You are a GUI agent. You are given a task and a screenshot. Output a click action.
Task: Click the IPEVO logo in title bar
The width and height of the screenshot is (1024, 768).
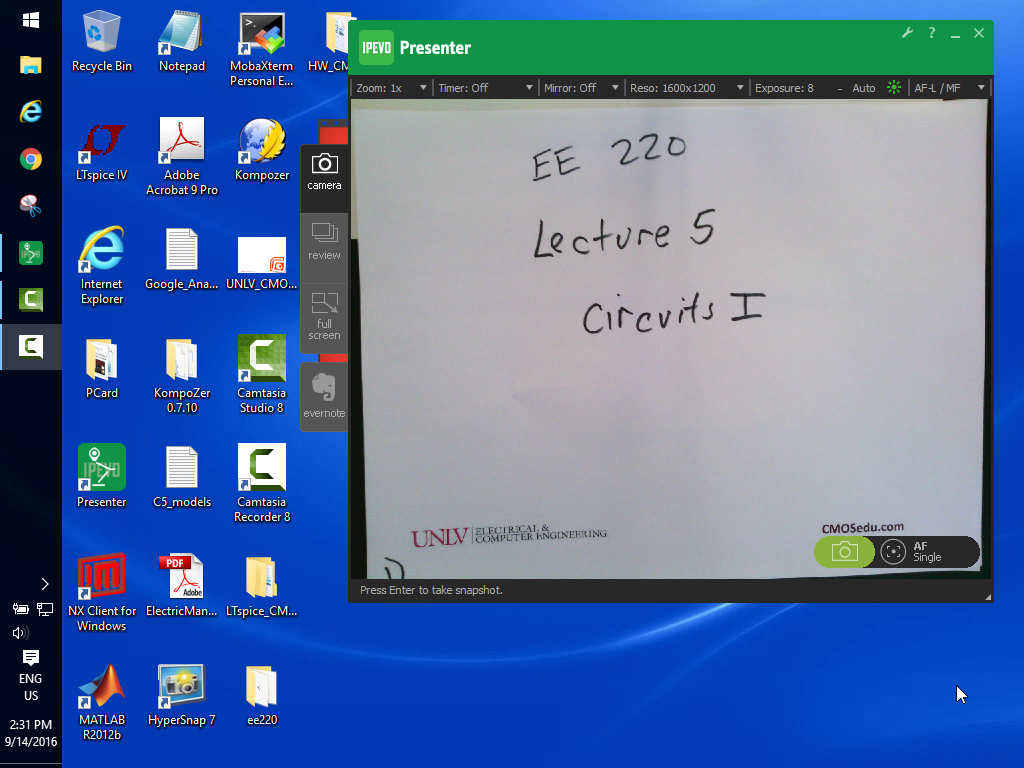377,48
